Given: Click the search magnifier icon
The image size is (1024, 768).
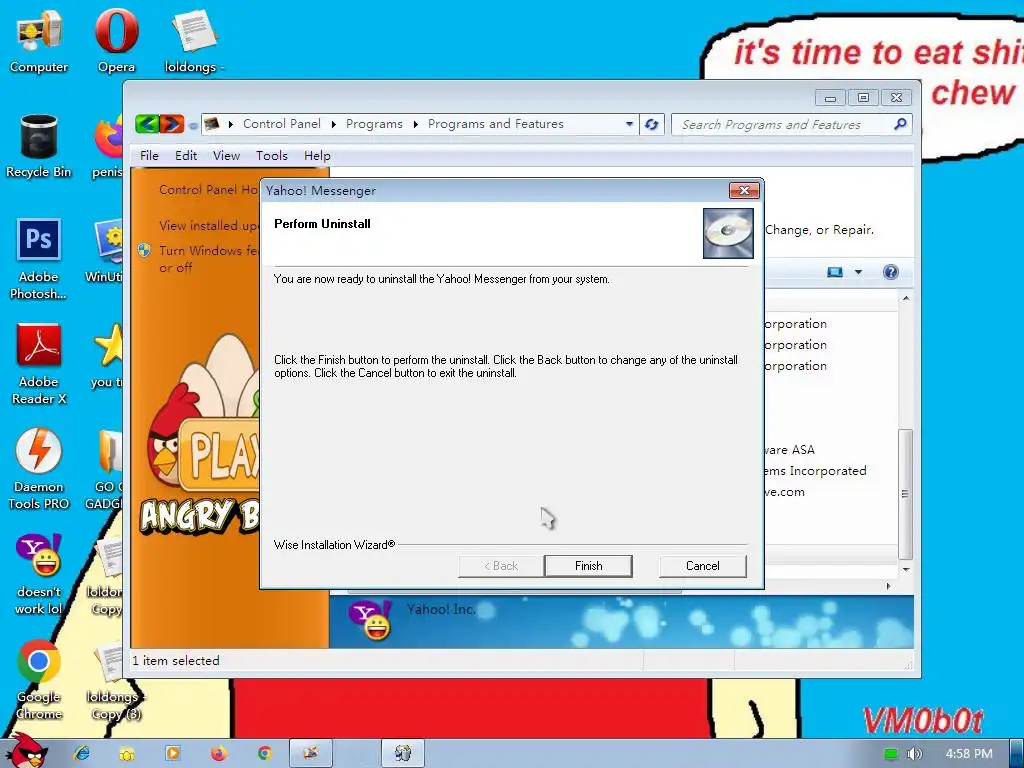Looking at the screenshot, I should coord(900,123).
